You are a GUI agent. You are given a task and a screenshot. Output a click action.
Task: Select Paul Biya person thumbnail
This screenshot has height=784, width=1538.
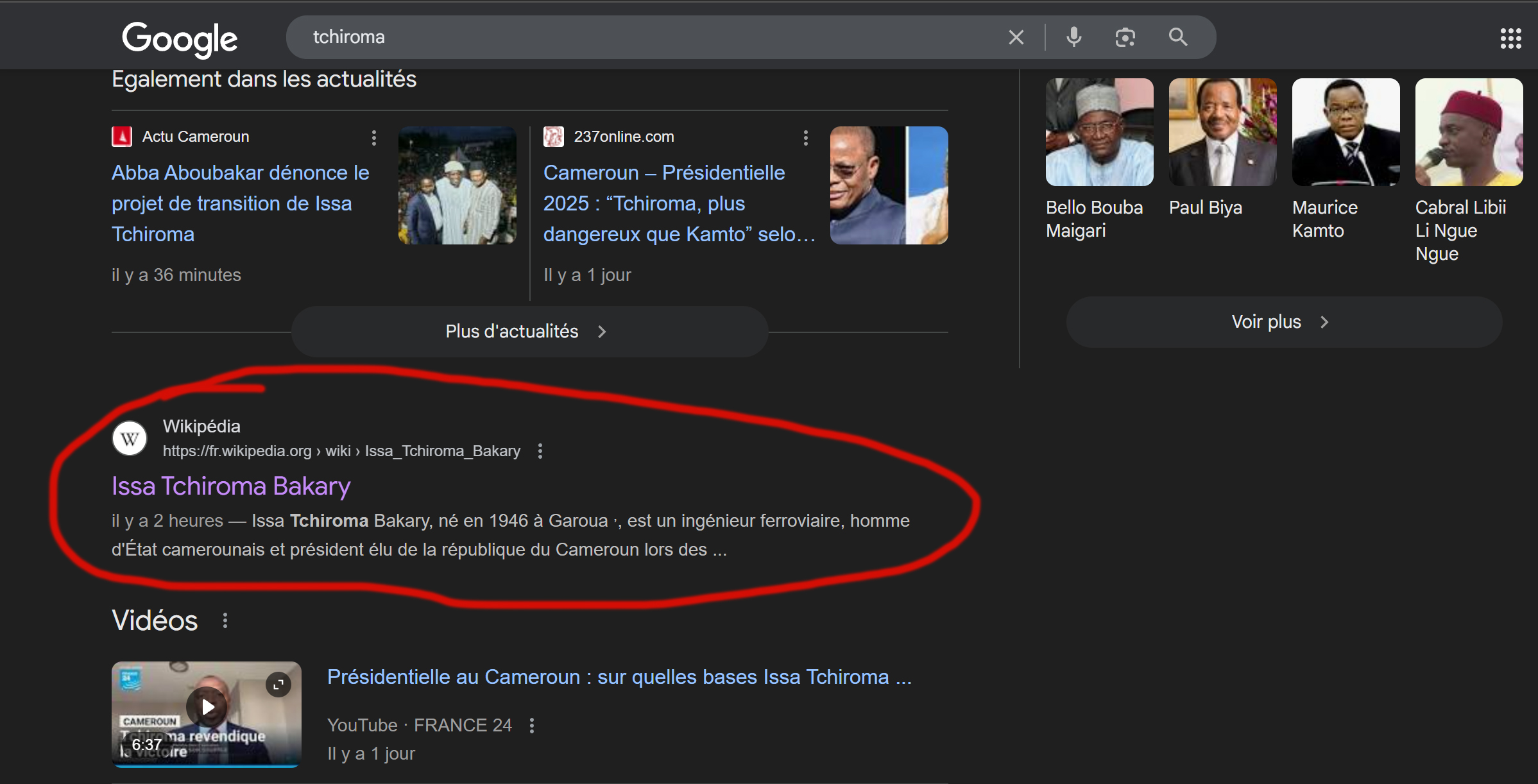pos(1222,133)
